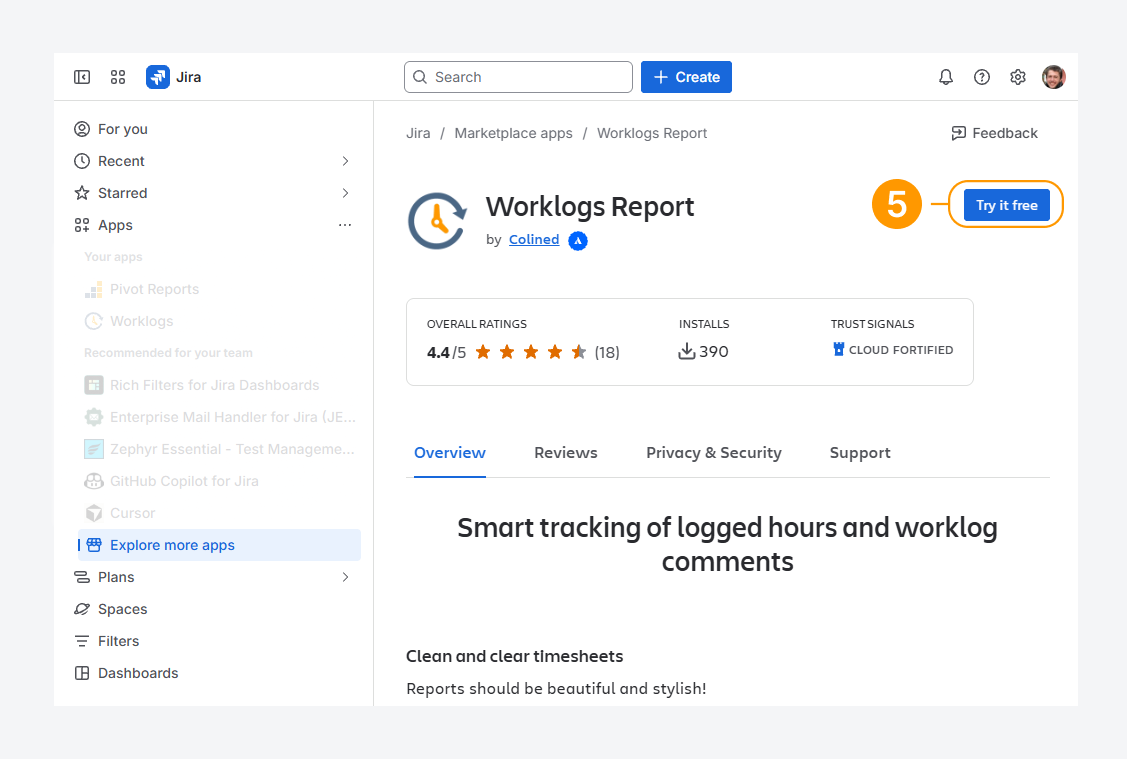Go to Jira breadcrumb link
The image size is (1127, 759).
click(x=418, y=133)
